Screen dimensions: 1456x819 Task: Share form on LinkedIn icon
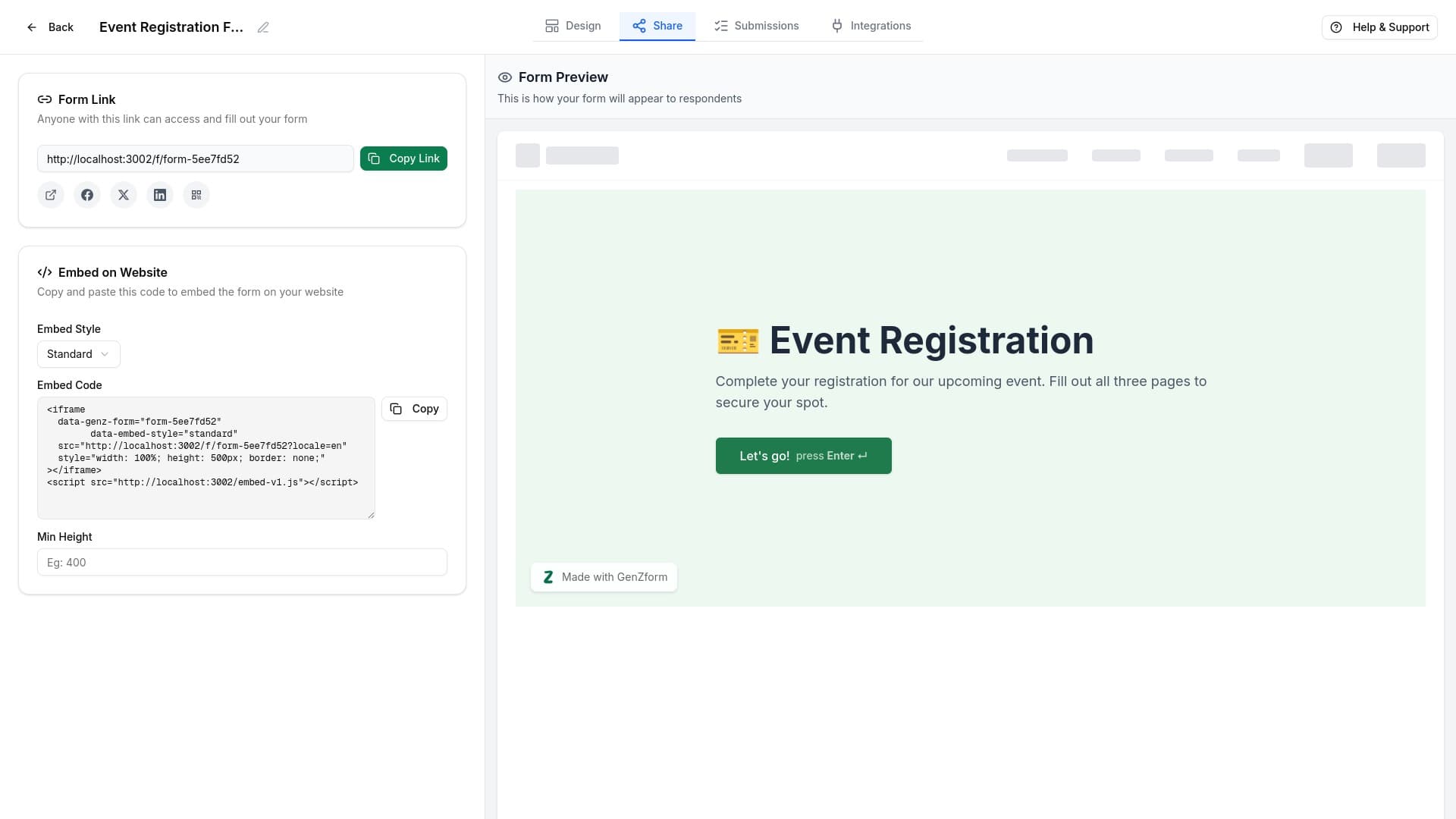[160, 195]
